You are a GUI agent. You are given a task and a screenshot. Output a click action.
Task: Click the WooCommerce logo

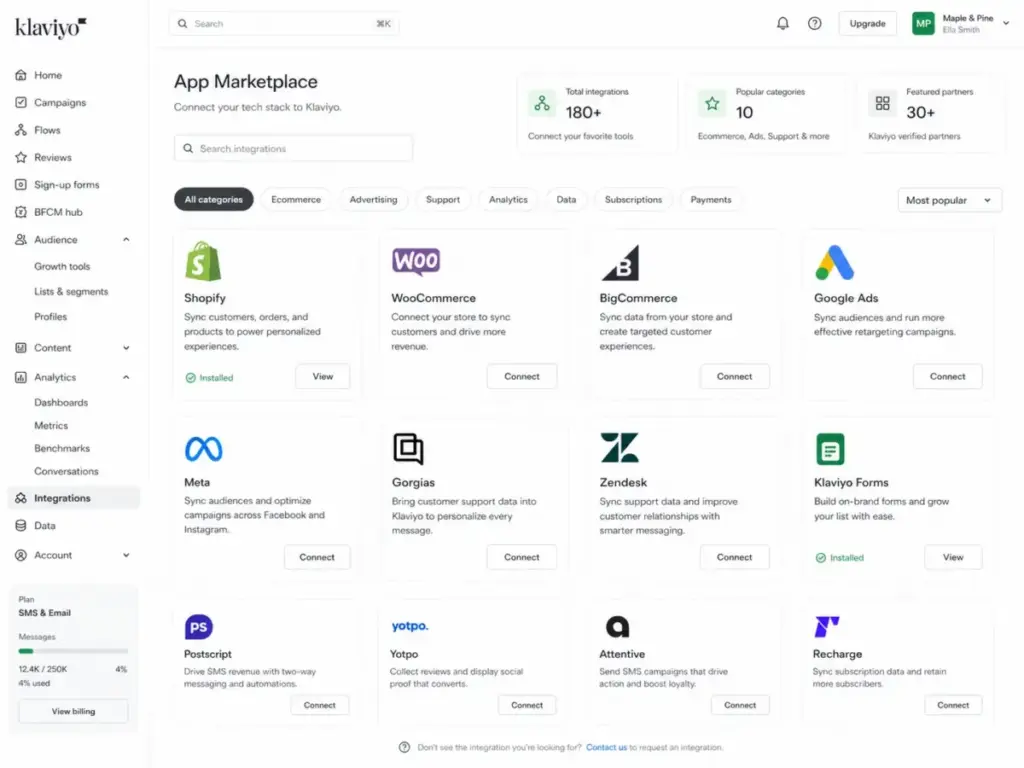point(416,262)
